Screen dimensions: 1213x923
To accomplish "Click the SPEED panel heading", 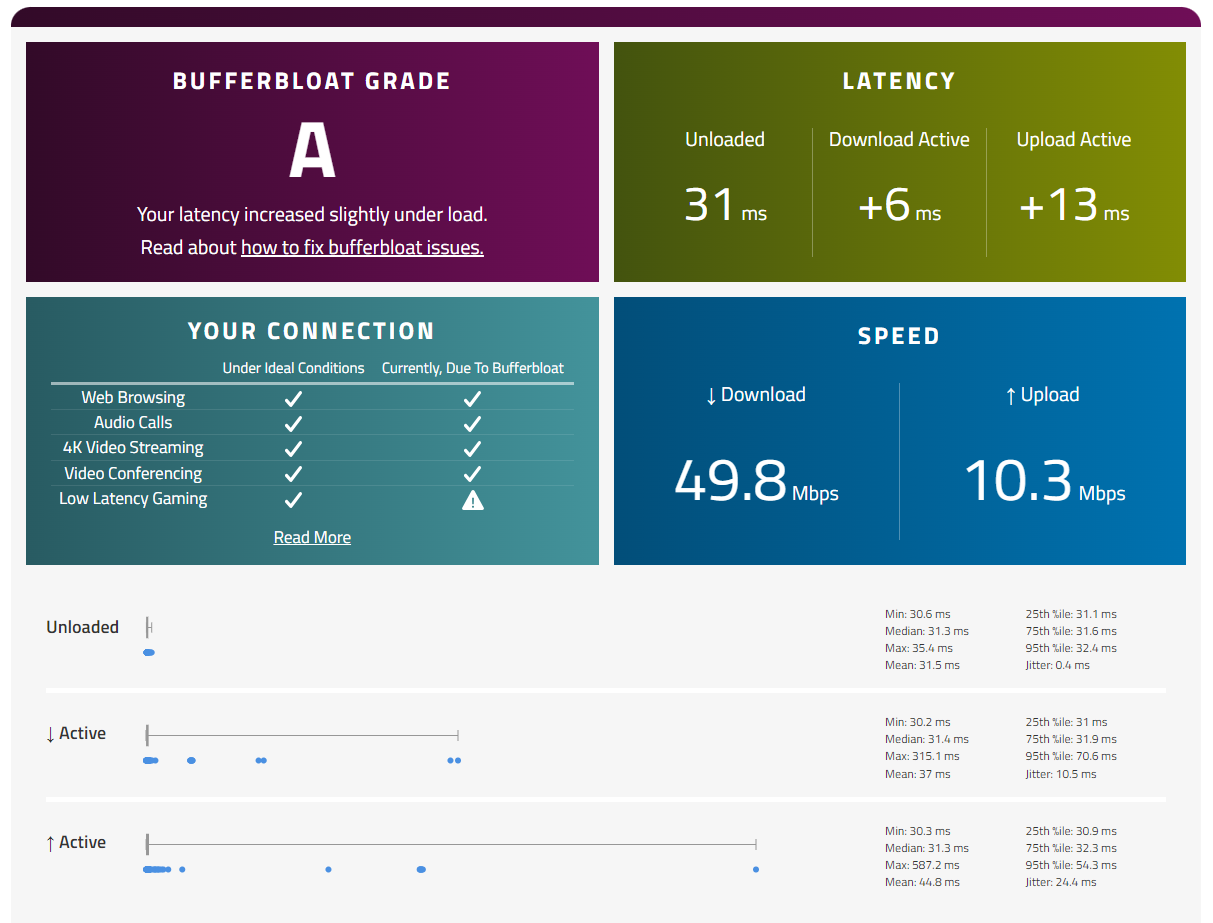I will coord(899,336).
